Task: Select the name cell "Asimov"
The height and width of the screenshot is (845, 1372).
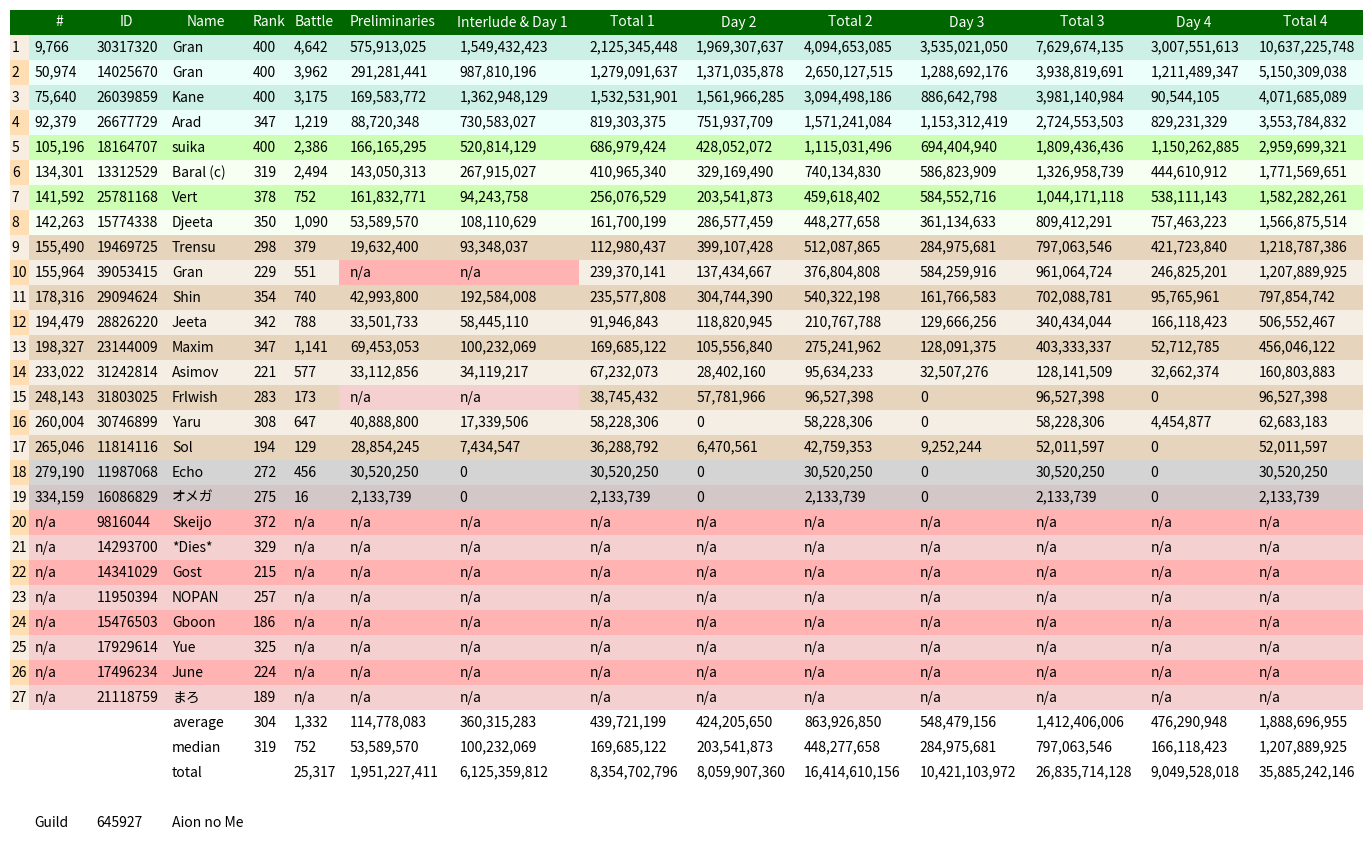Action: 195,372
